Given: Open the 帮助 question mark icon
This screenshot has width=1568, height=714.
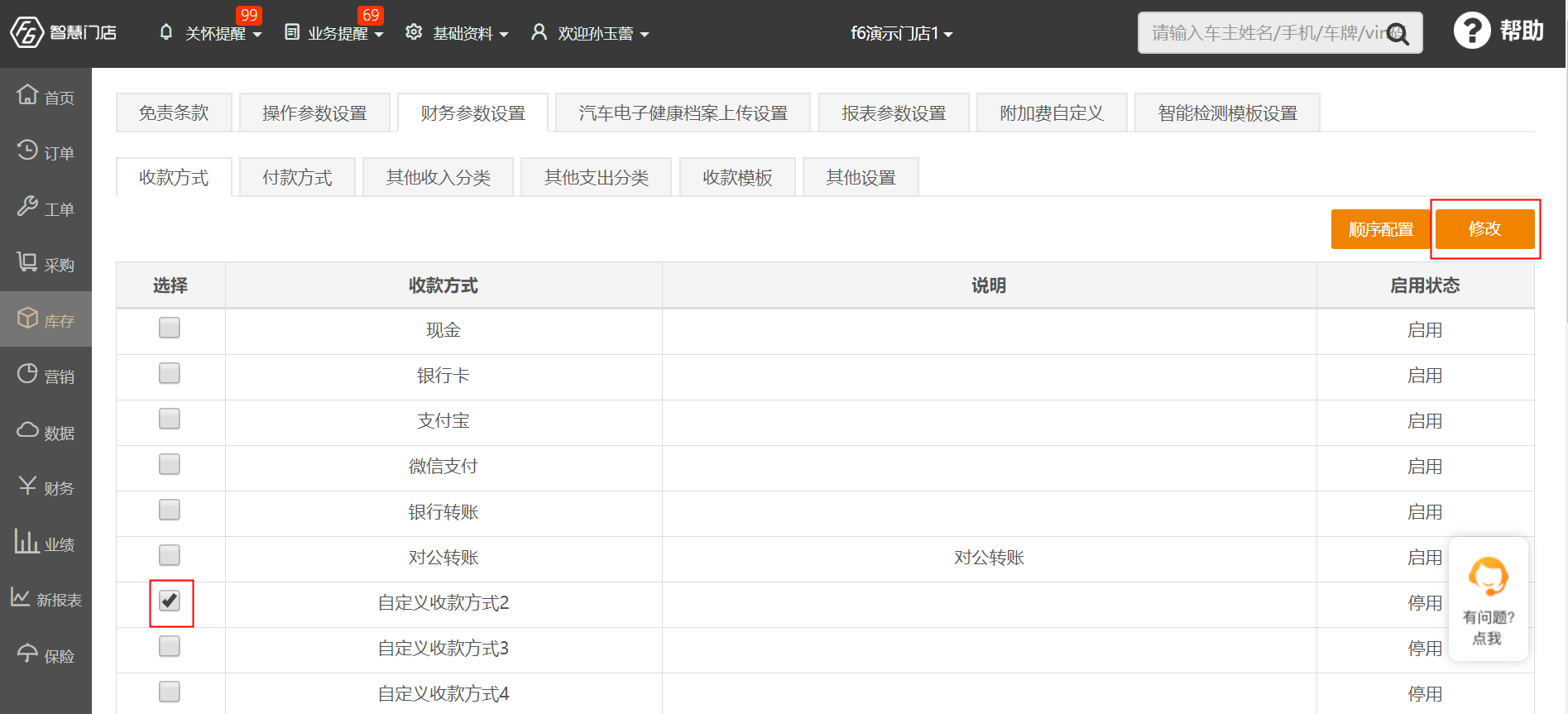Looking at the screenshot, I should (x=1472, y=31).
